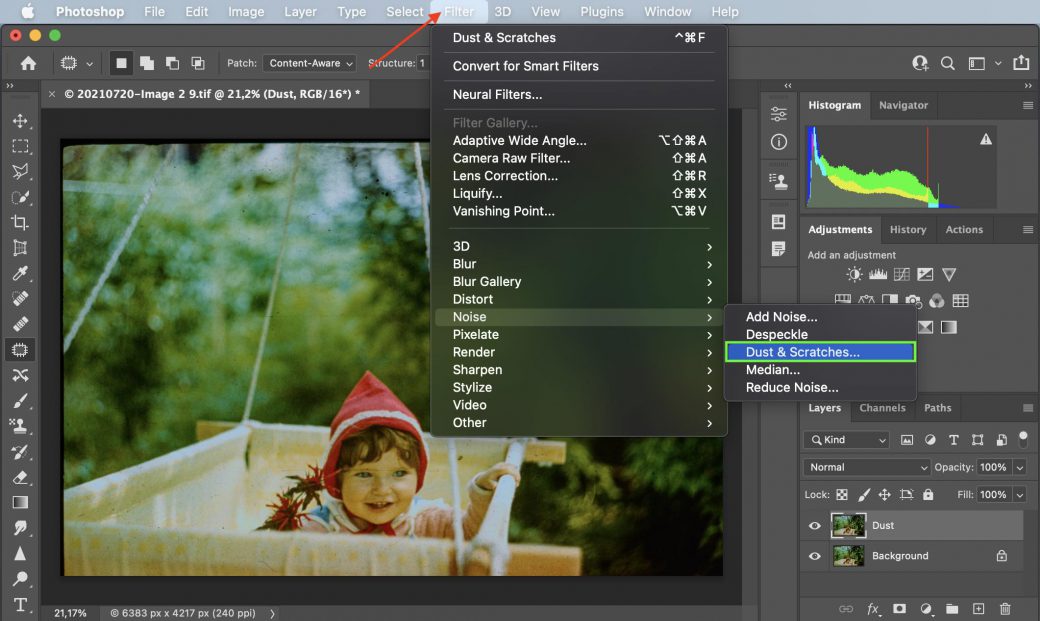Open the Brightness/Contrast adjustment
This screenshot has height=621, width=1040.
click(853, 274)
